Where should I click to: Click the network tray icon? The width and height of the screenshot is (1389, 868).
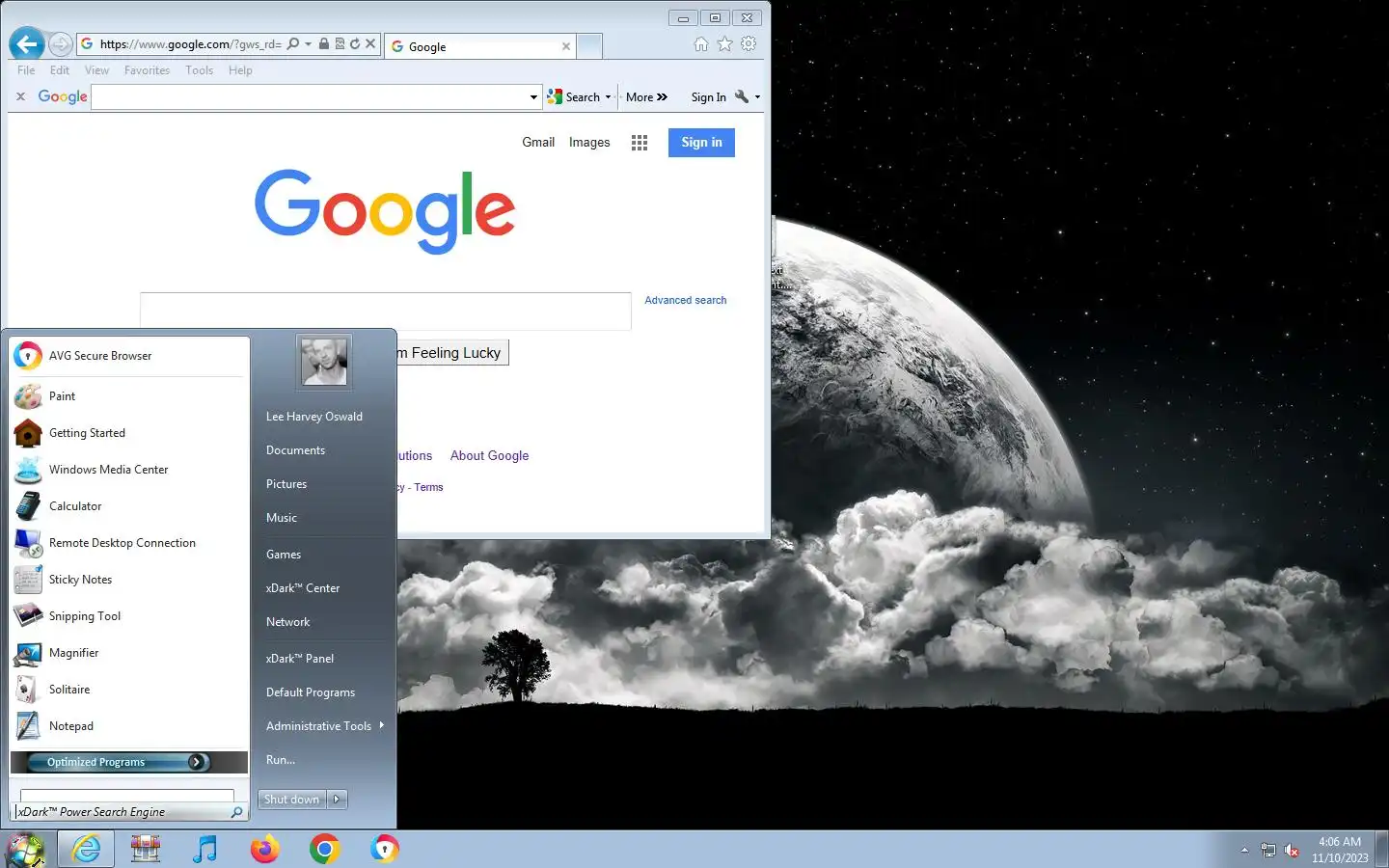[1267, 850]
